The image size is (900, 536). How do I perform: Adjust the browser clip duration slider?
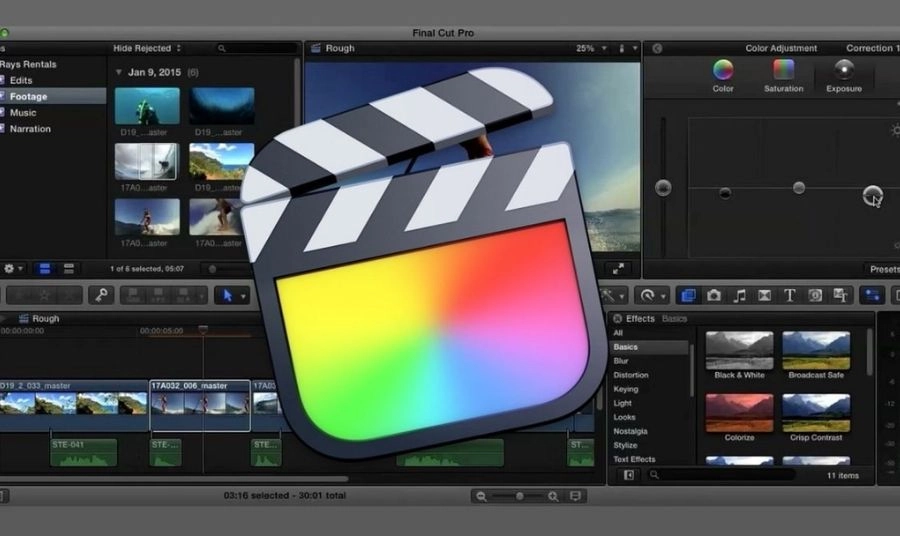click(212, 269)
